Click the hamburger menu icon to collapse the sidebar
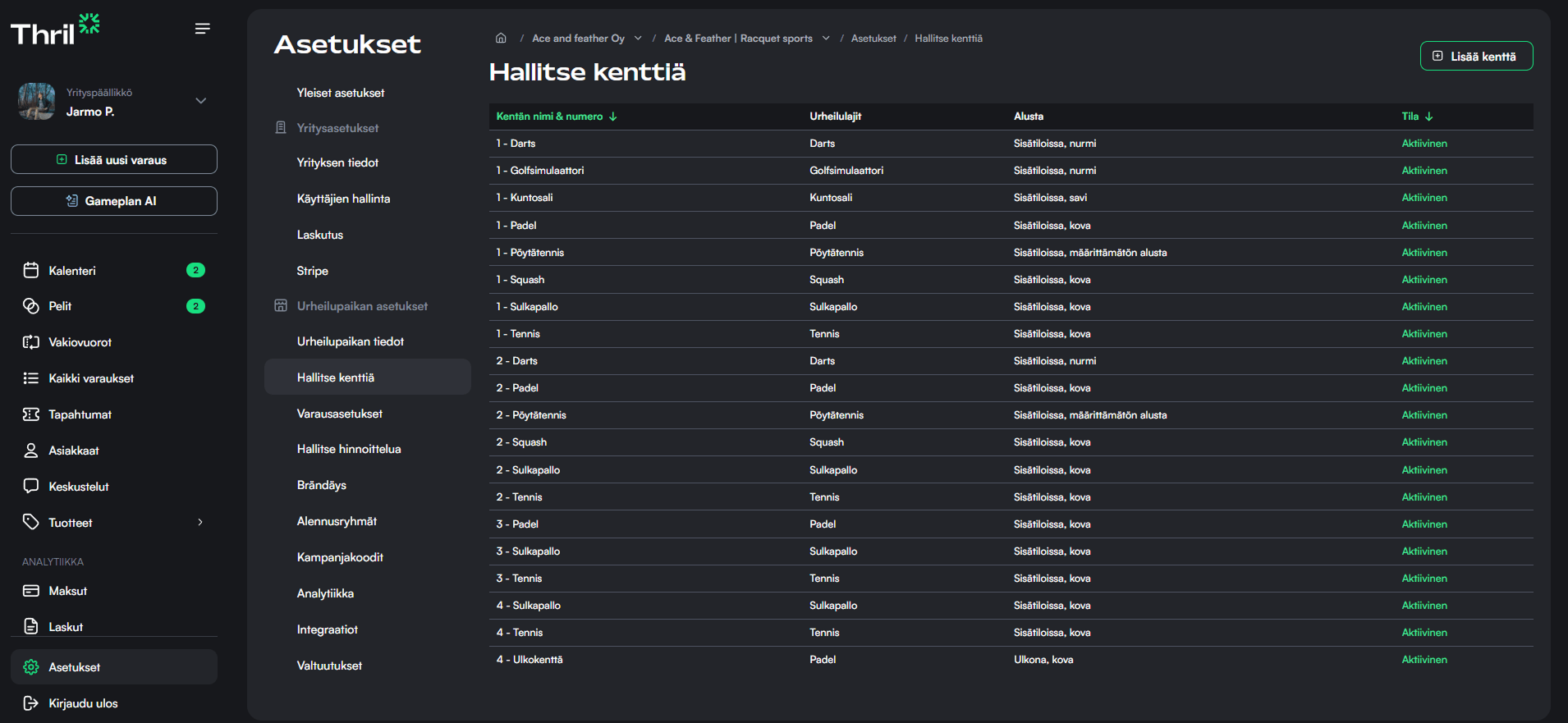The image size is (1568, 723). 202,29
